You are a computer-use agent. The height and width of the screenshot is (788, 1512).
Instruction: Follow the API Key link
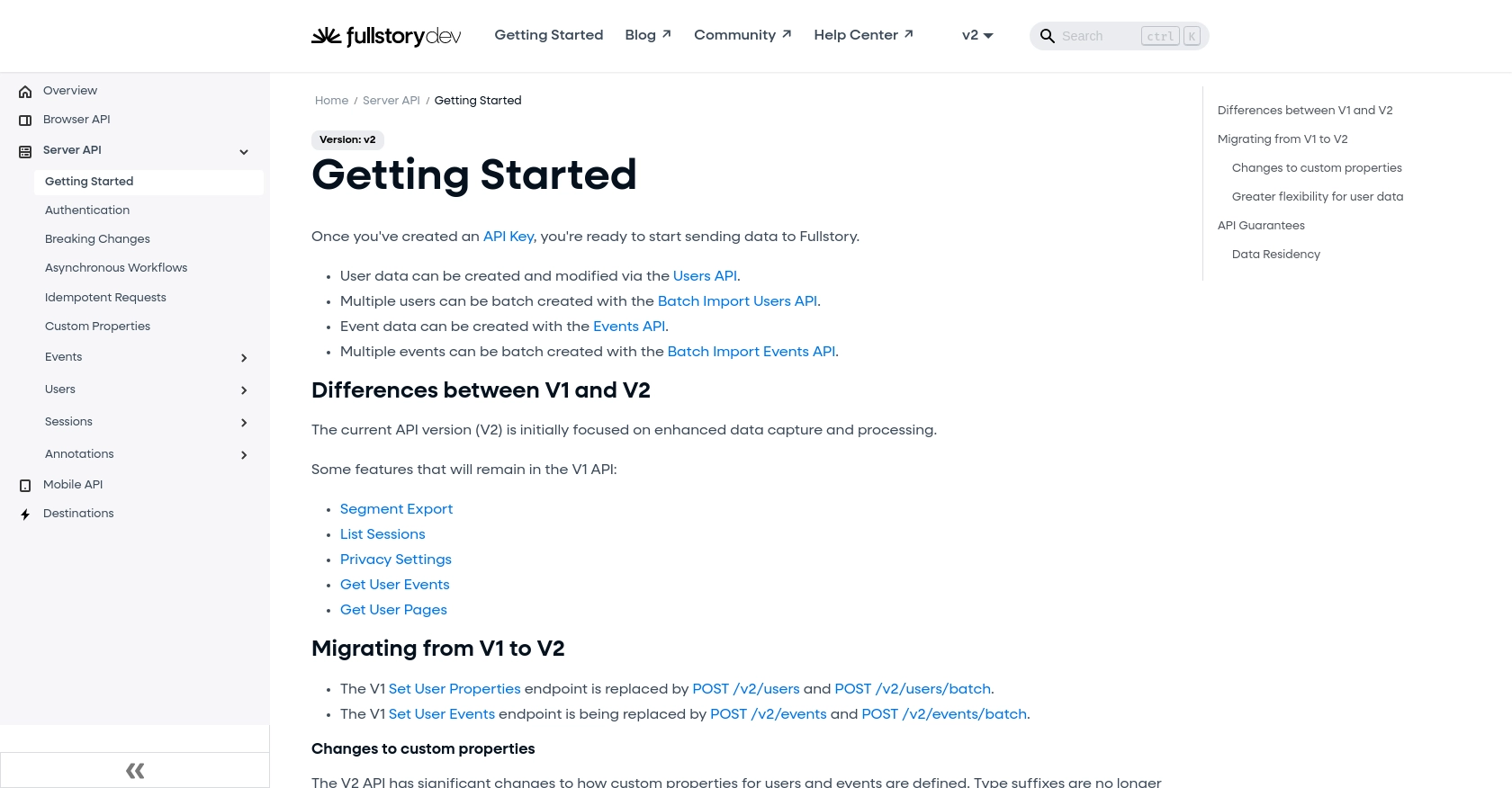tap(508, 237)
